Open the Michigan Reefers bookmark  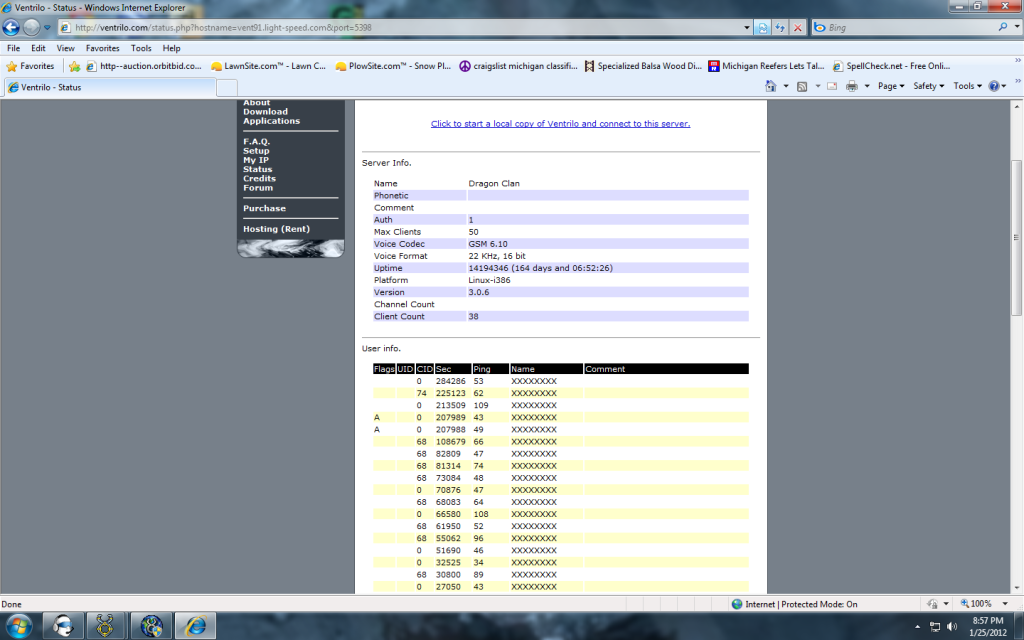point(767,66)
